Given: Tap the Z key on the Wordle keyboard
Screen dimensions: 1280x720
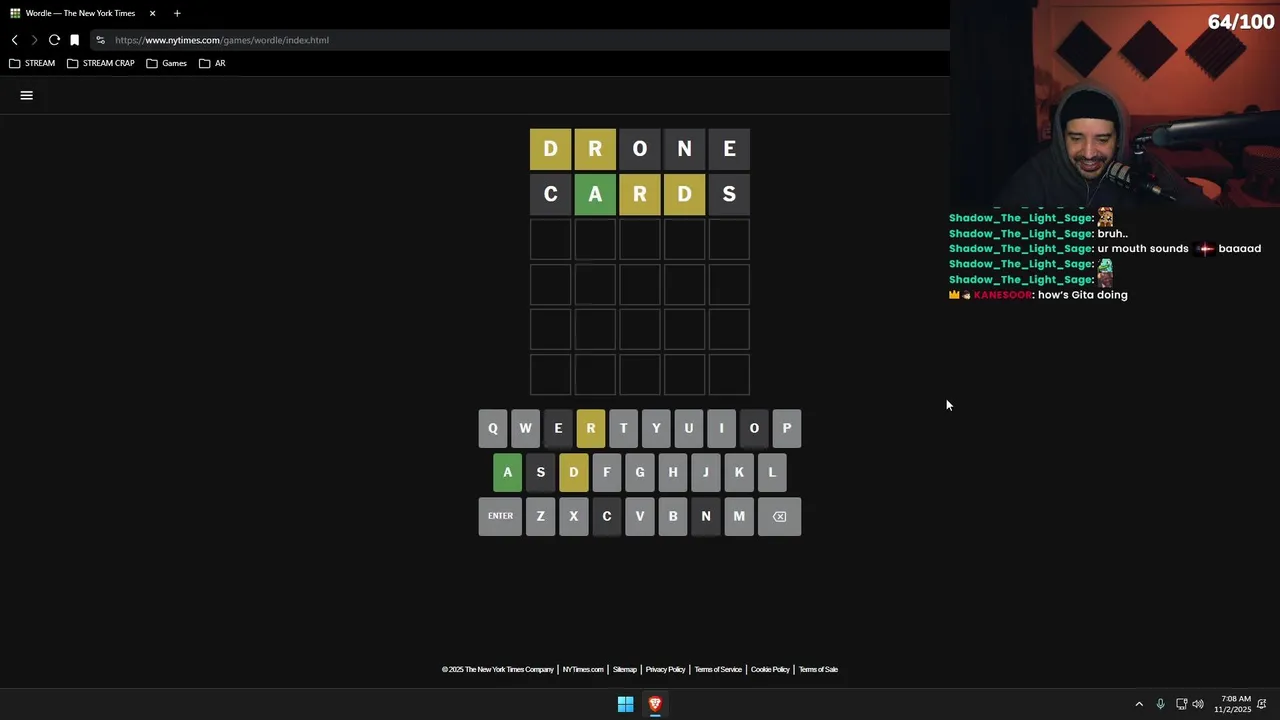Looking at the screenshot, I should pos(540,516).
